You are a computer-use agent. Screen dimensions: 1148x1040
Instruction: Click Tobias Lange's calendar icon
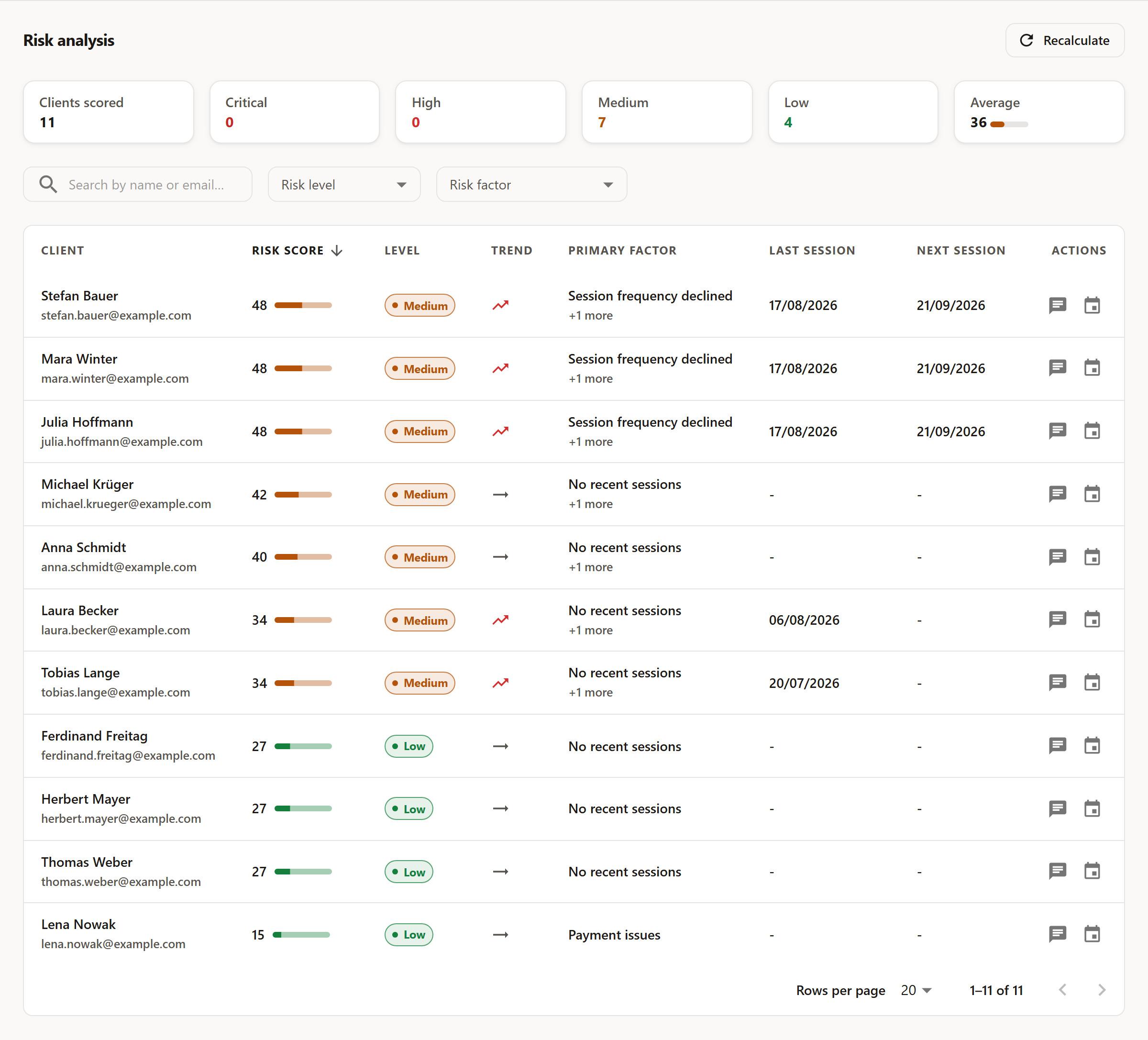(1092, 682)
